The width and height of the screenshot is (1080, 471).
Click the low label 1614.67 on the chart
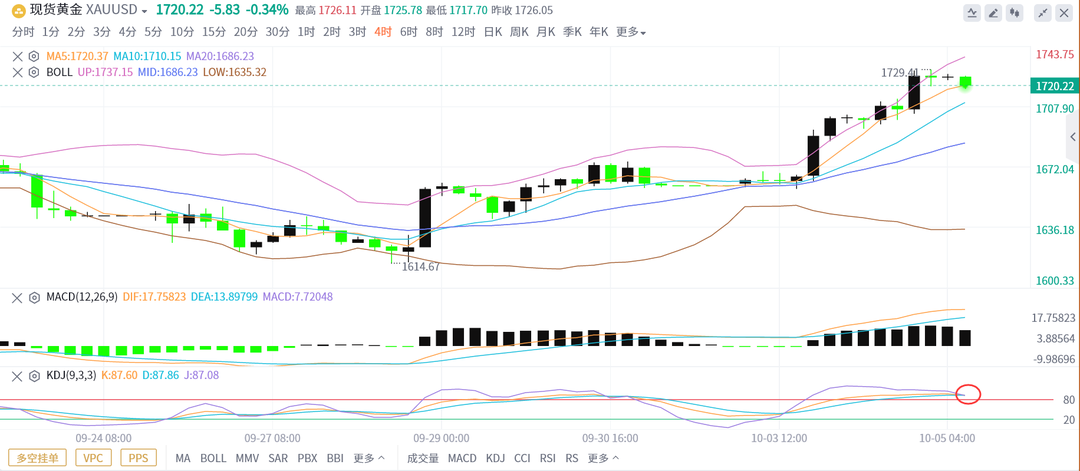421,266
